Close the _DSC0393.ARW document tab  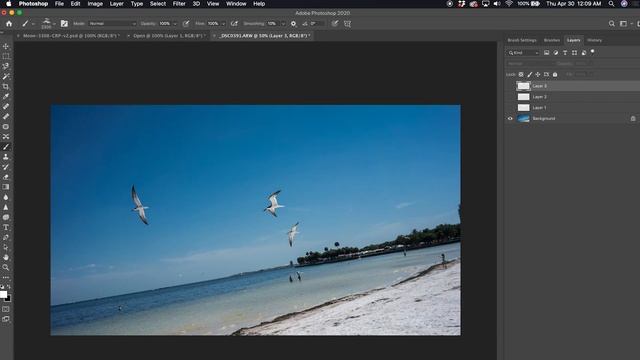coord(214,36)
